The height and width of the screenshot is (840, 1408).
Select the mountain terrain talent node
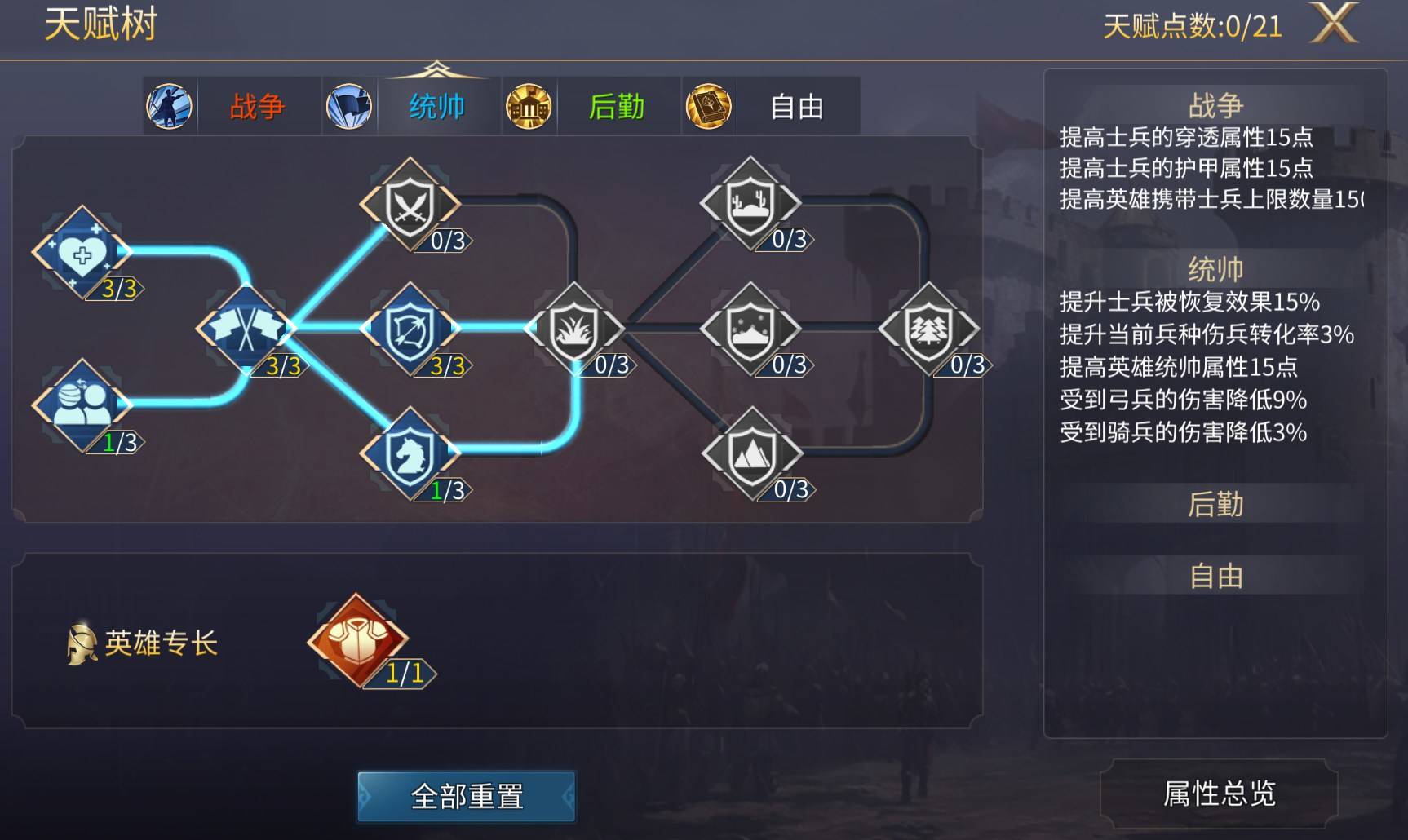pyautogui.click(x=751, y=454)
